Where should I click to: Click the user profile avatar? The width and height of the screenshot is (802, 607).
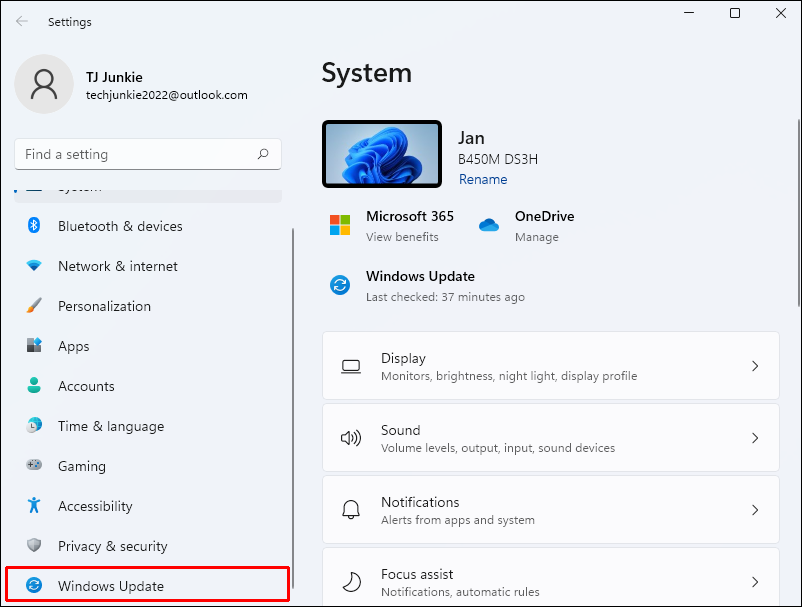pyautogui.click(x=44, y=84)
